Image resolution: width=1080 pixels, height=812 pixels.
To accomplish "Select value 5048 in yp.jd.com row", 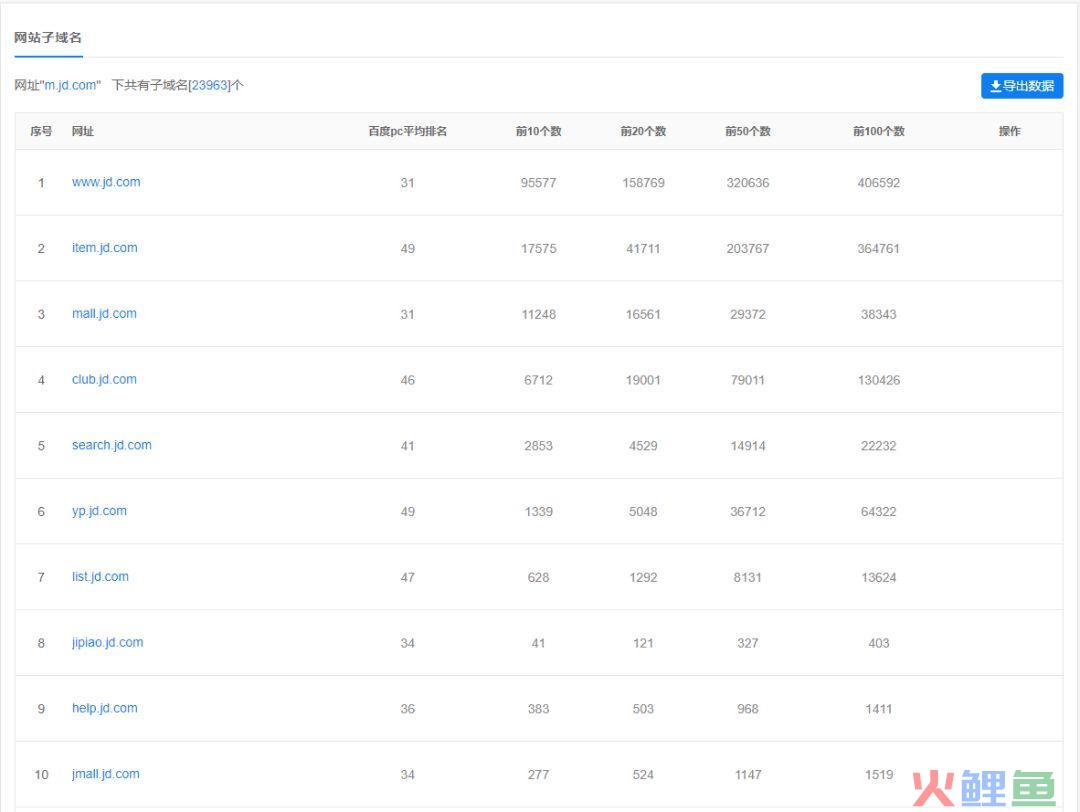I will [643, 512].
